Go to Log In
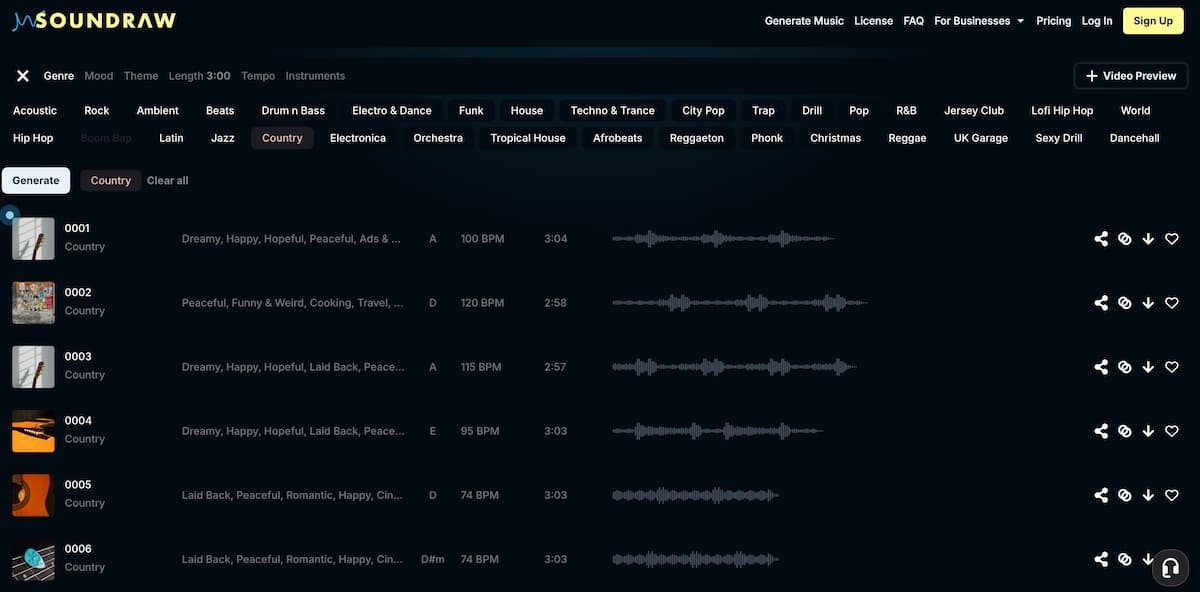Screen dimensions: 1200x592 [x=1097, y=21]
